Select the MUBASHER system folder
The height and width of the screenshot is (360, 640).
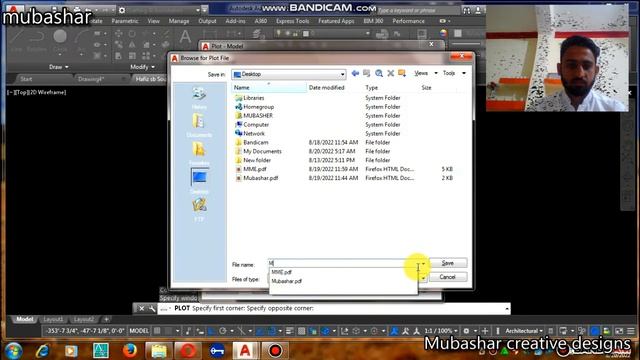point(254,116)
